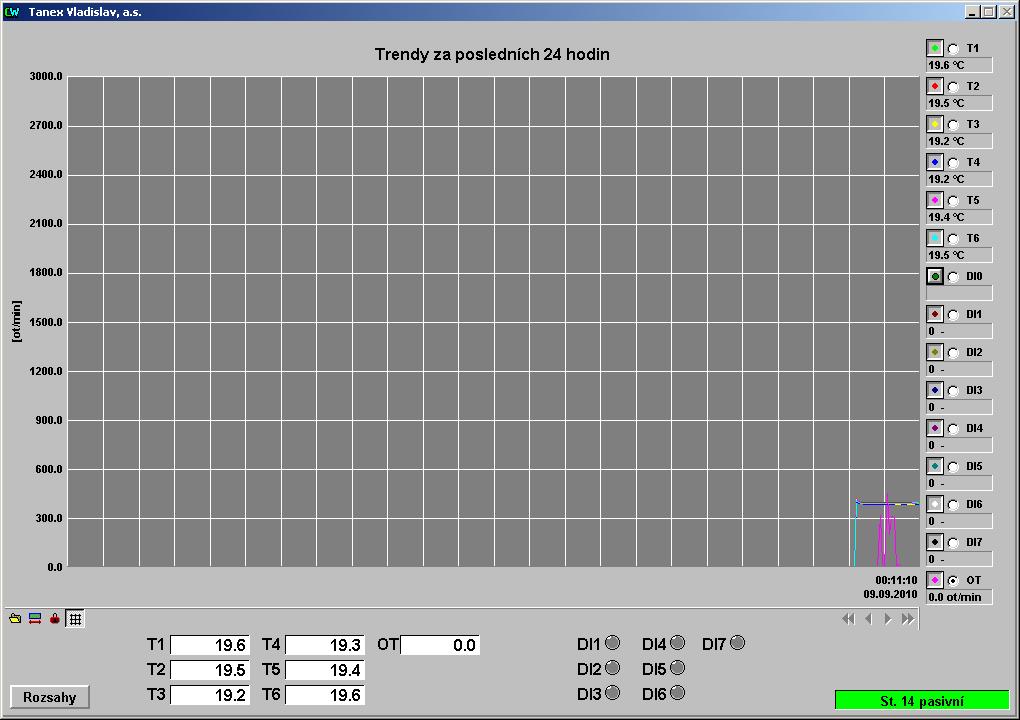
Task: Click the green St. 14 pasivní status
Action: click(x=921, y=701)
